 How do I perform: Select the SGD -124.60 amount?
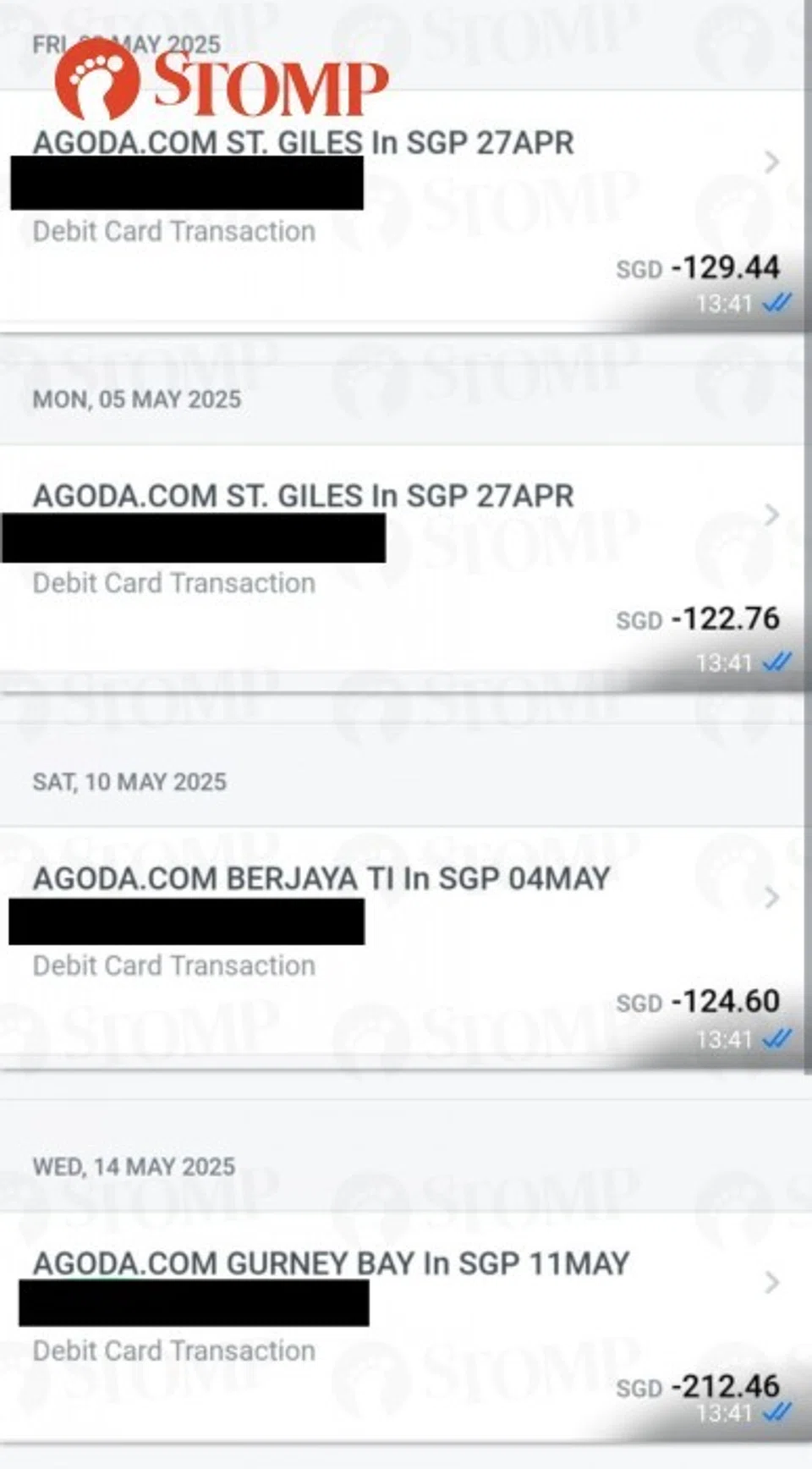698,1002
